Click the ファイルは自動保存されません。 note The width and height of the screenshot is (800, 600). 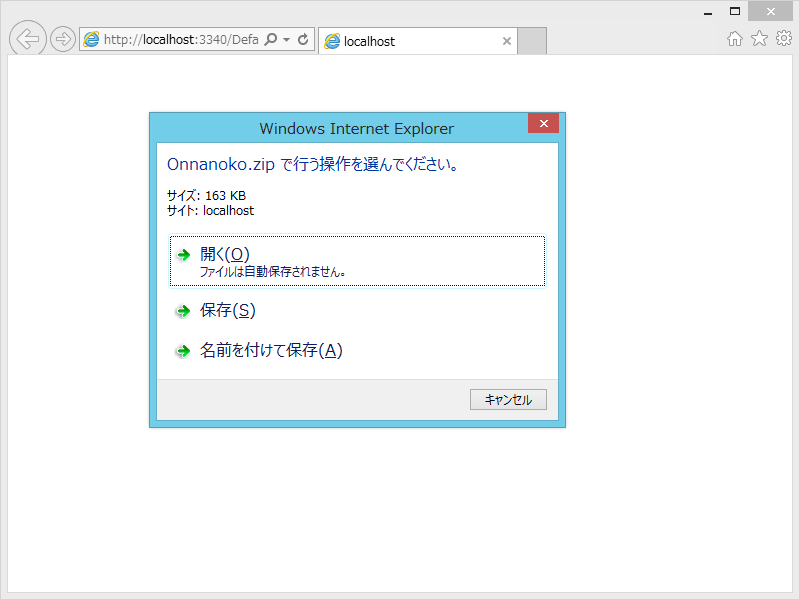click(273, 272)
